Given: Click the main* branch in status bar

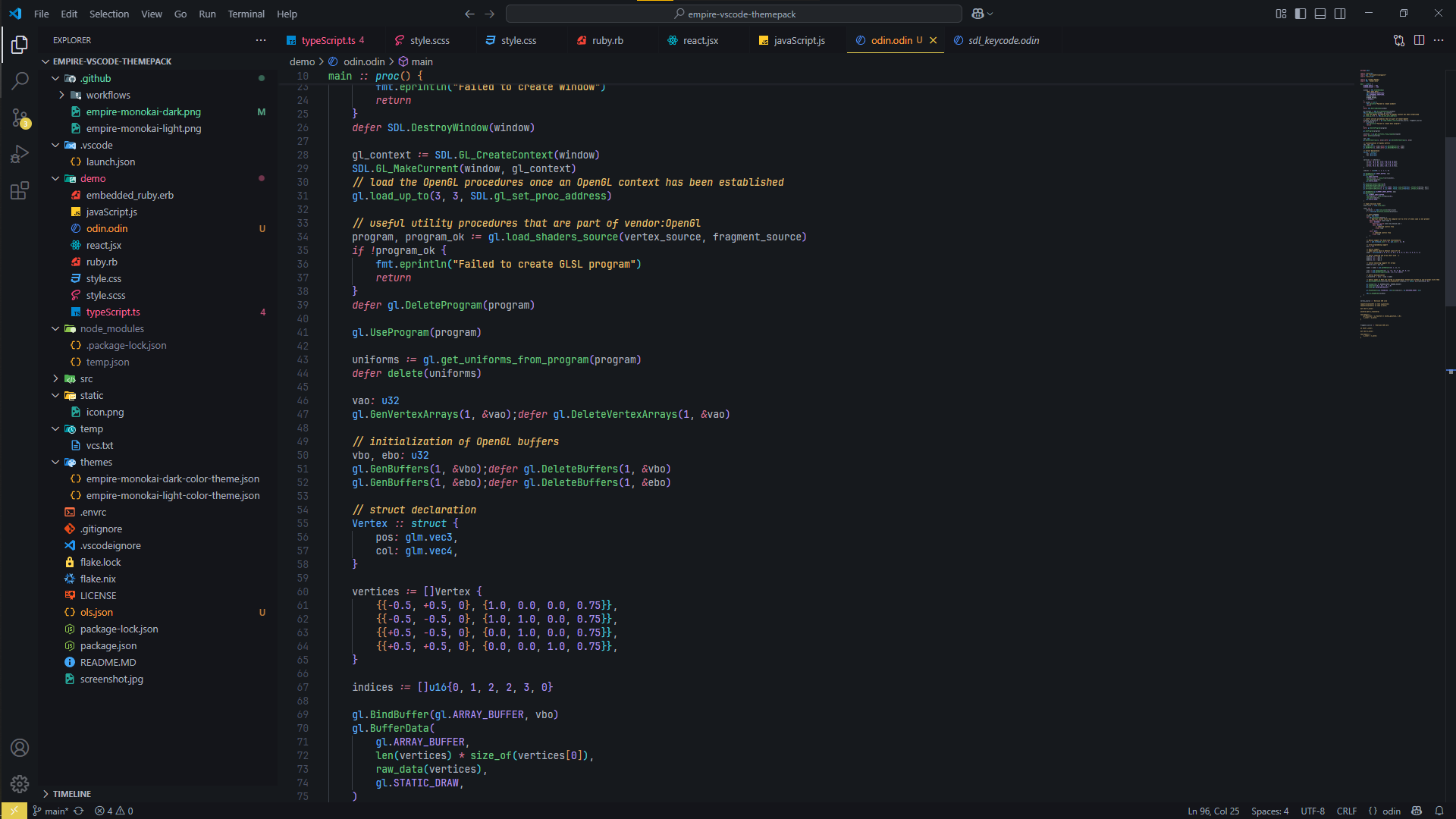Looking at the screenshot, I should (55, 811).
